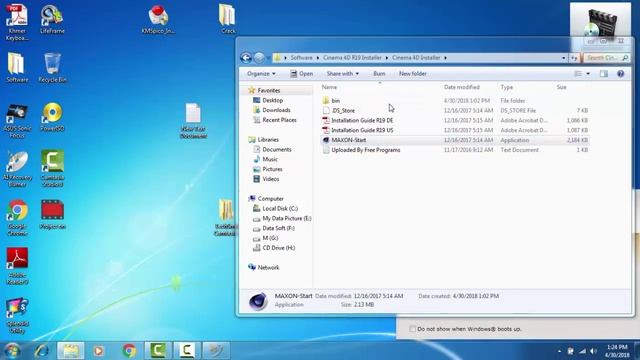Open the Share with dropdown

pos(342,74)
